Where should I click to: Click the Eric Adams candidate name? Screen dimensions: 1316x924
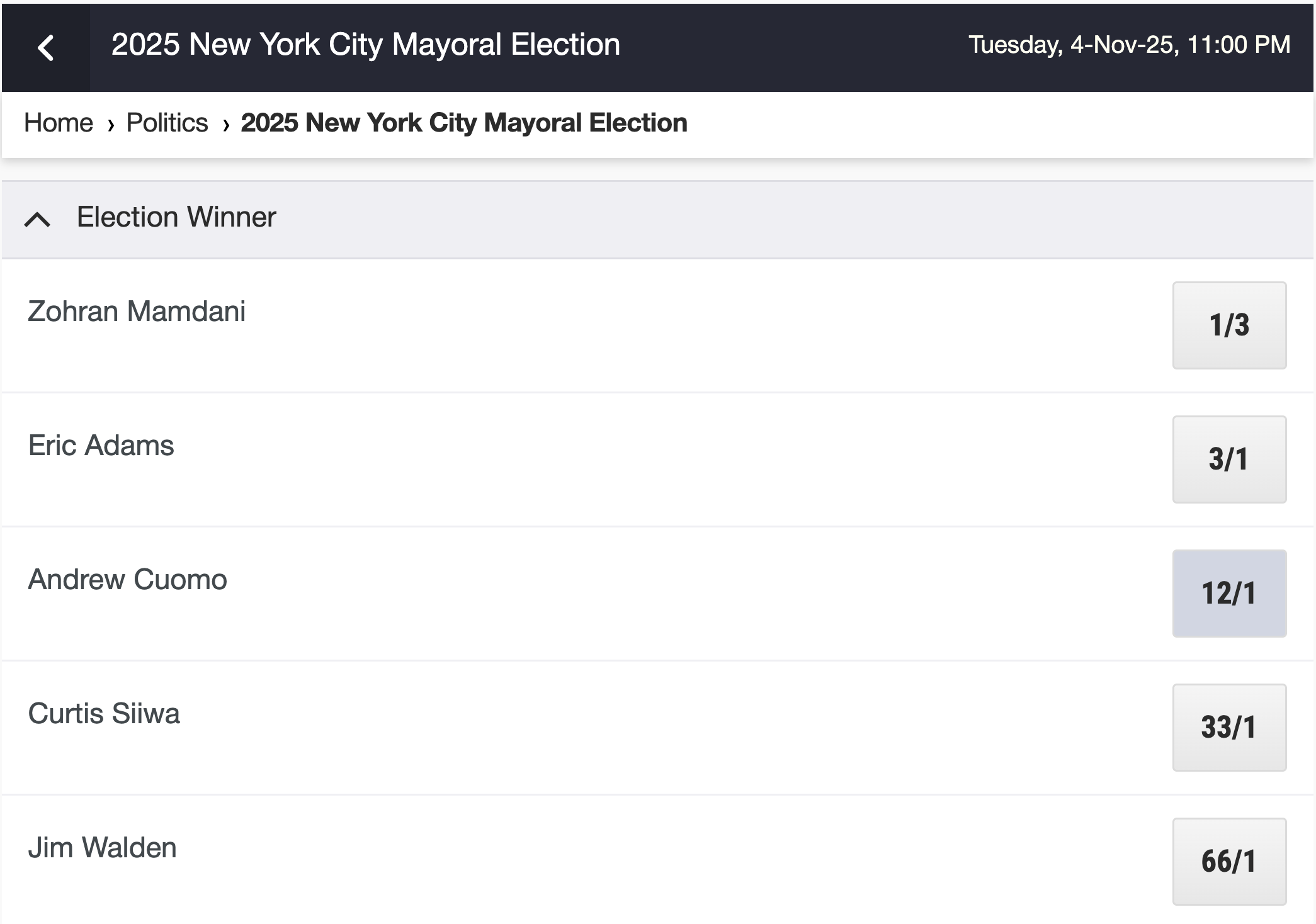(x=101, y=446)
